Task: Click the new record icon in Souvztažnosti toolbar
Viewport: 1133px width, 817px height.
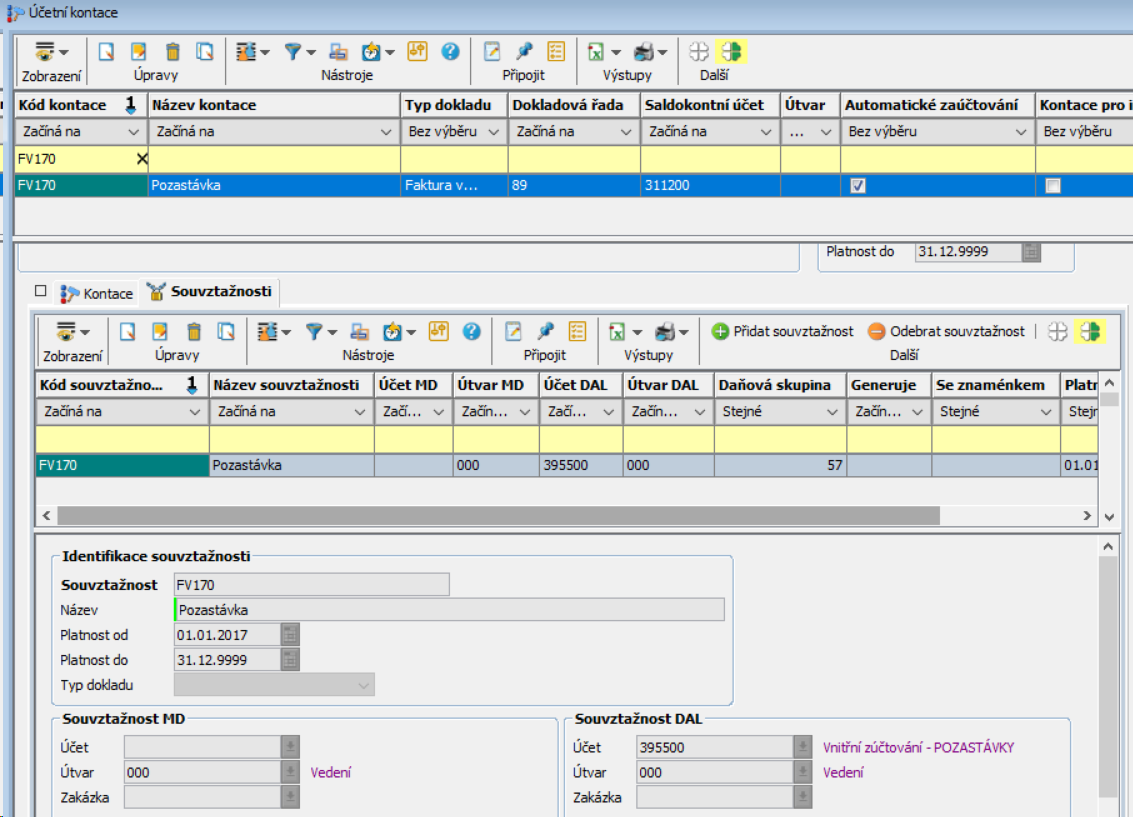Action: point(127,331)
